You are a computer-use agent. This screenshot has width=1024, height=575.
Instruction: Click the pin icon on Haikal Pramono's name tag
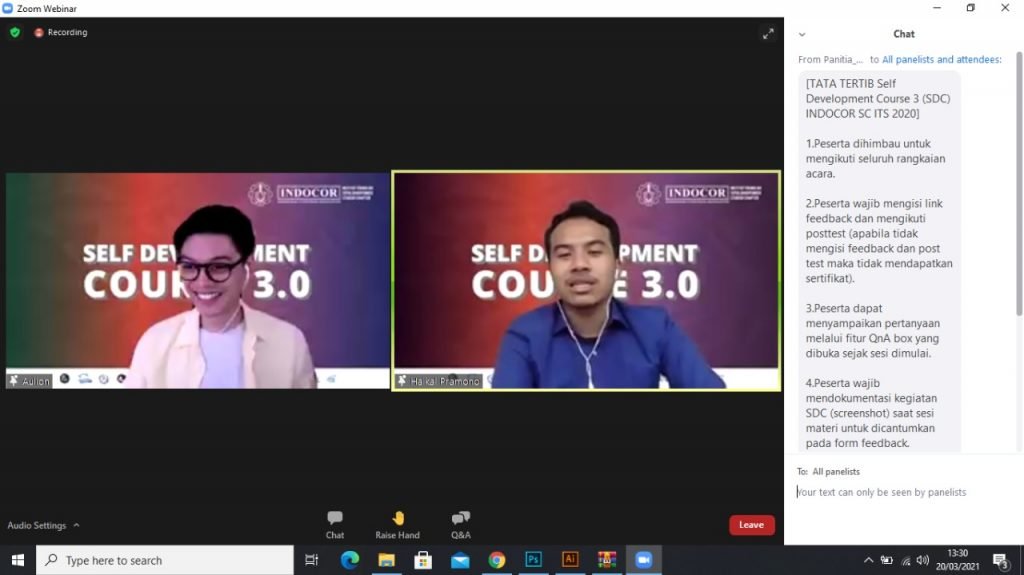coord(402,380)
